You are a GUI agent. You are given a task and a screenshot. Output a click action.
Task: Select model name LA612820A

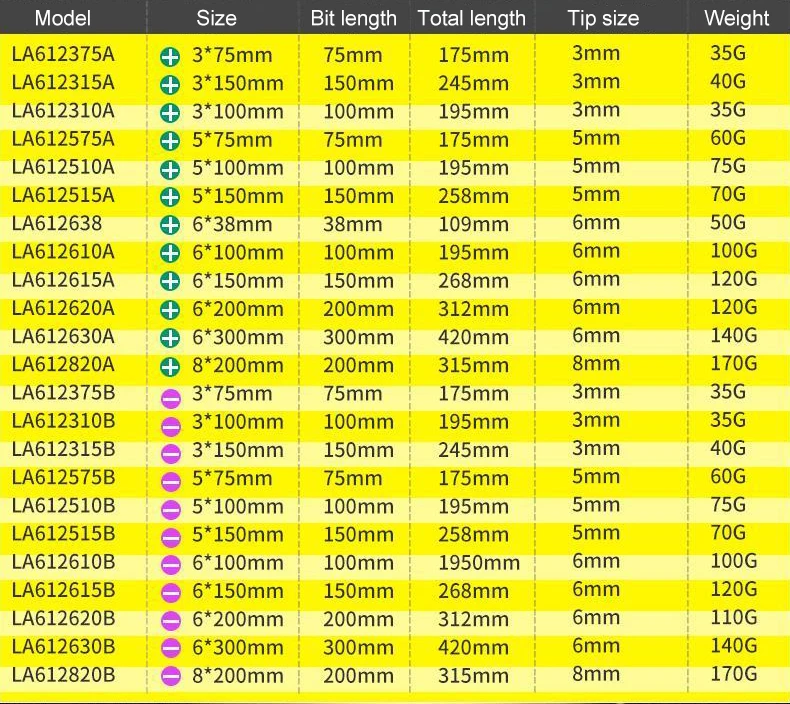pos(63,364)
